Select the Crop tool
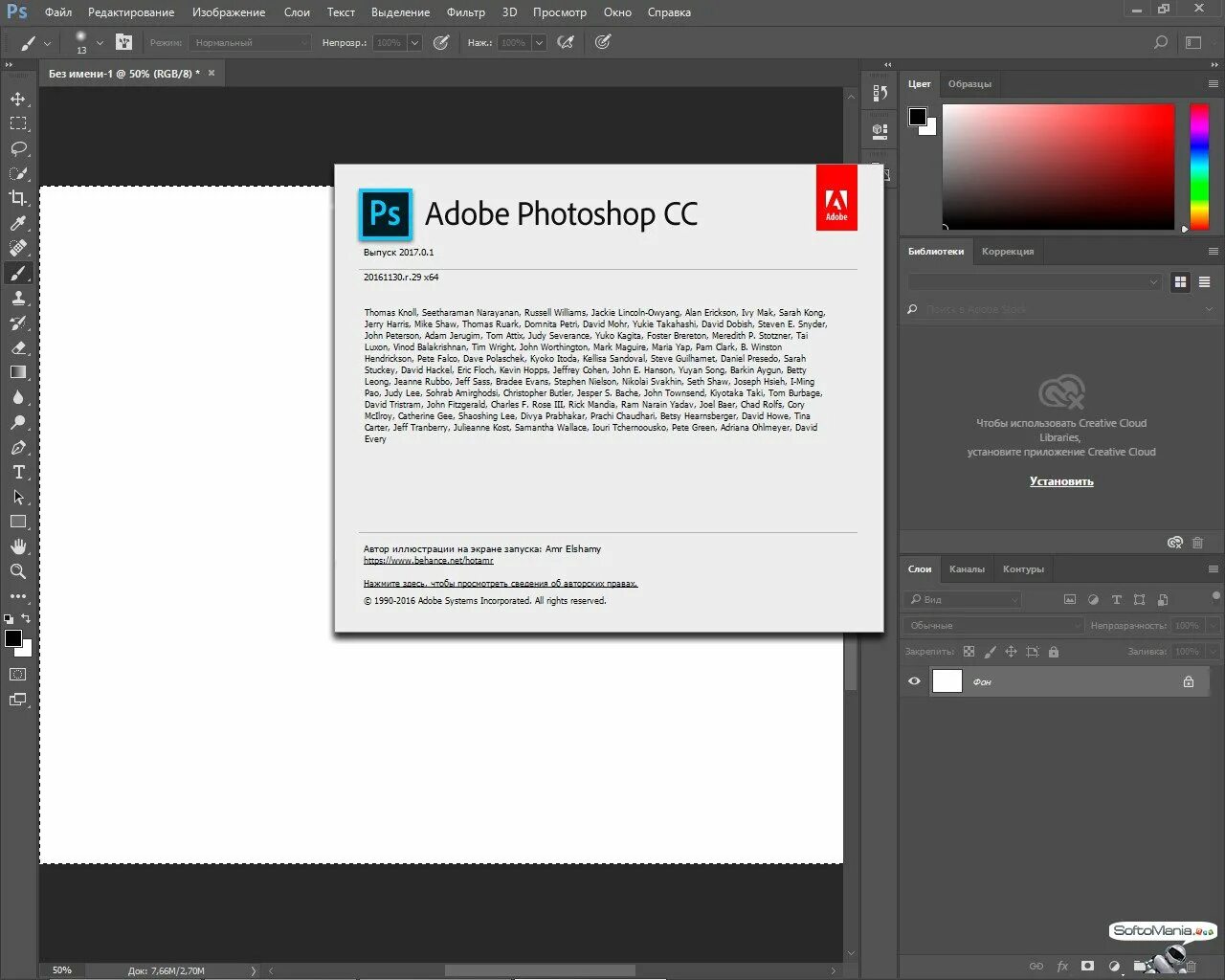 tap(18, 198)
